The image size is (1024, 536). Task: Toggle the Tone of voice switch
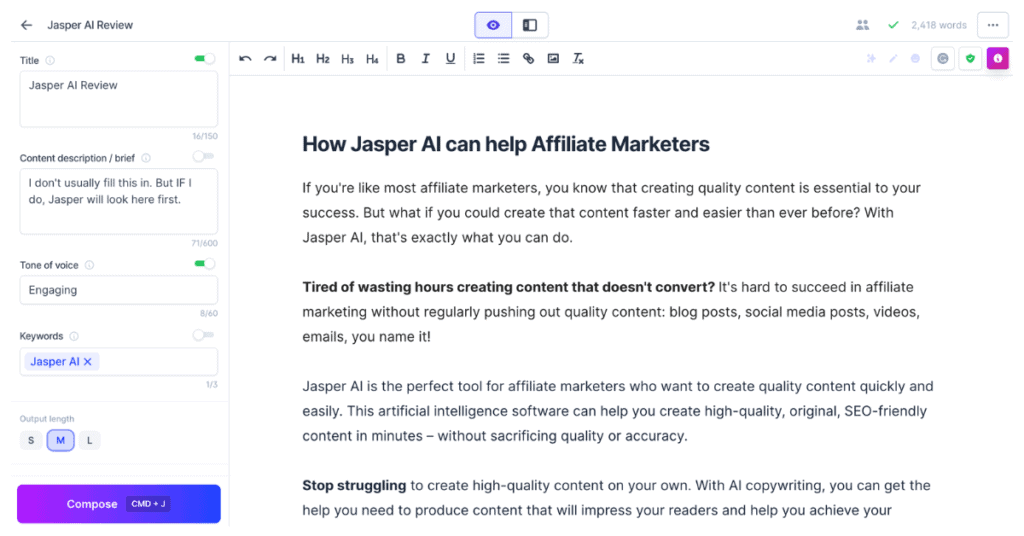pos(204,264)
